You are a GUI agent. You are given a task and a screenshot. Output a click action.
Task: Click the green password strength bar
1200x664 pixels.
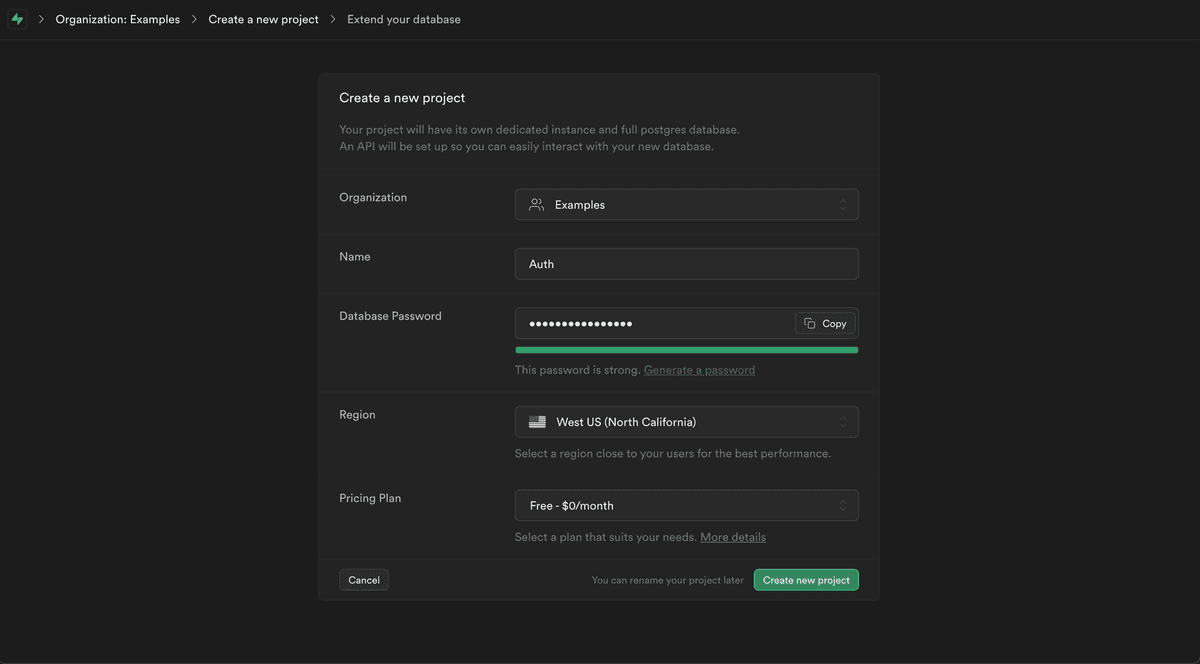coord(686,350)
